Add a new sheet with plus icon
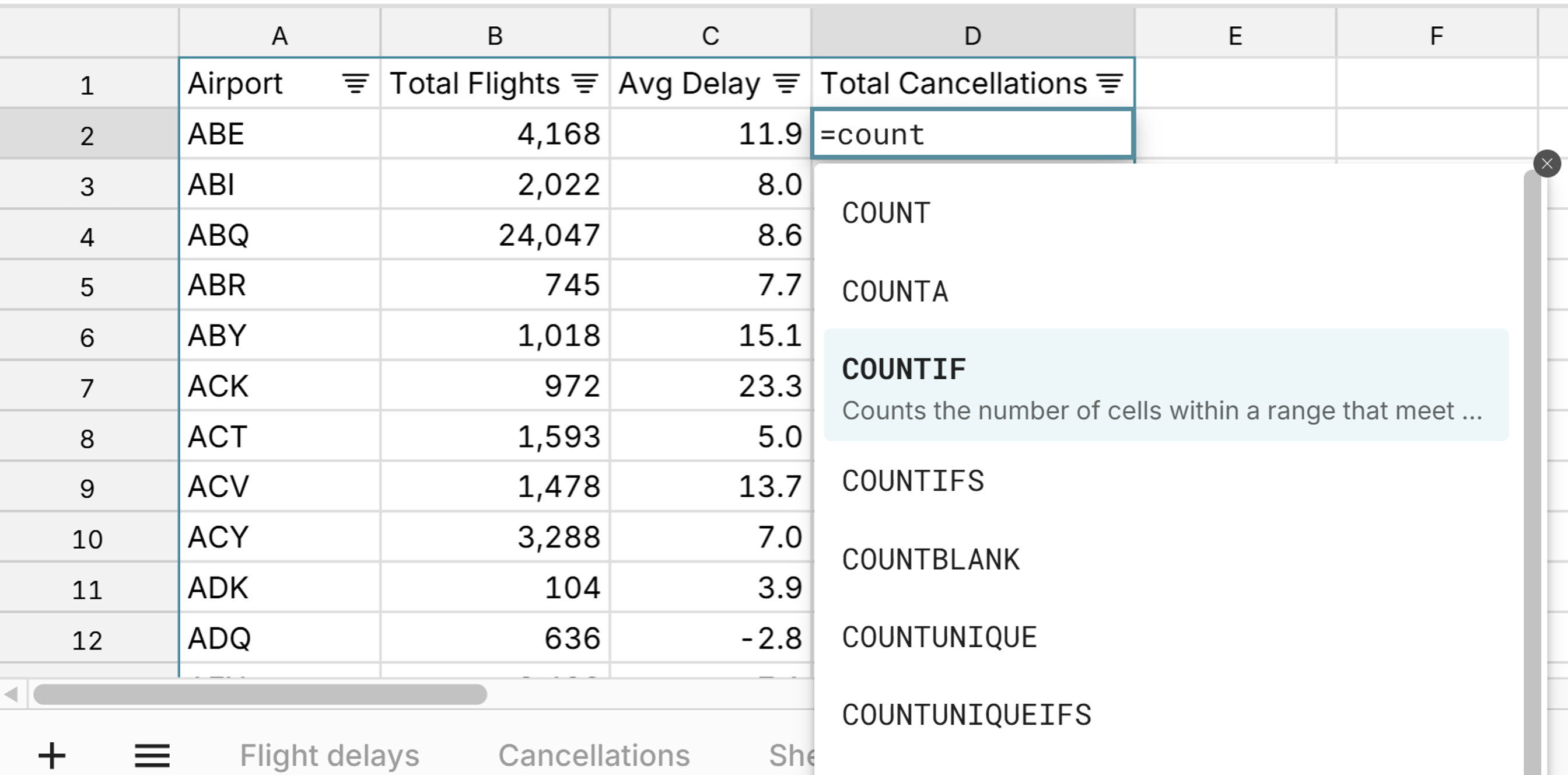Screen dimensions: 1568x775 point(52,756)
